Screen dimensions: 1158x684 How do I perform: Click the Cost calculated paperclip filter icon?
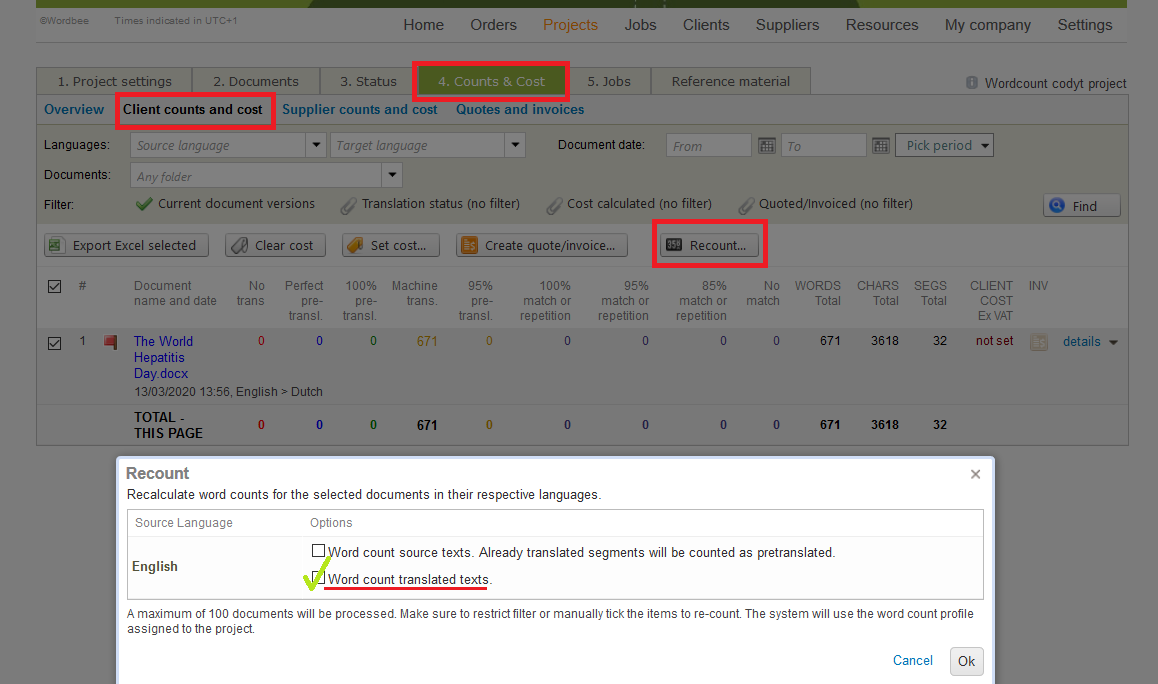click(x=554, y=205)
